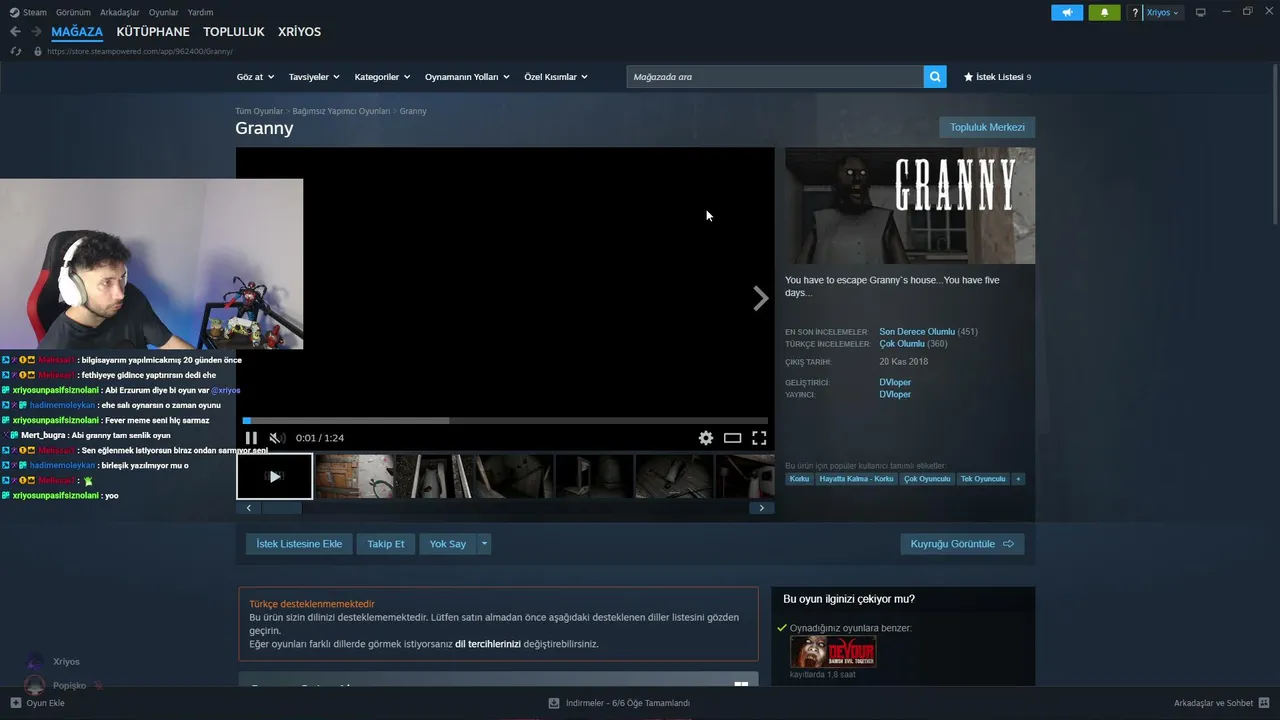Switch to the TOPLULUK tab

pos(234,32)
